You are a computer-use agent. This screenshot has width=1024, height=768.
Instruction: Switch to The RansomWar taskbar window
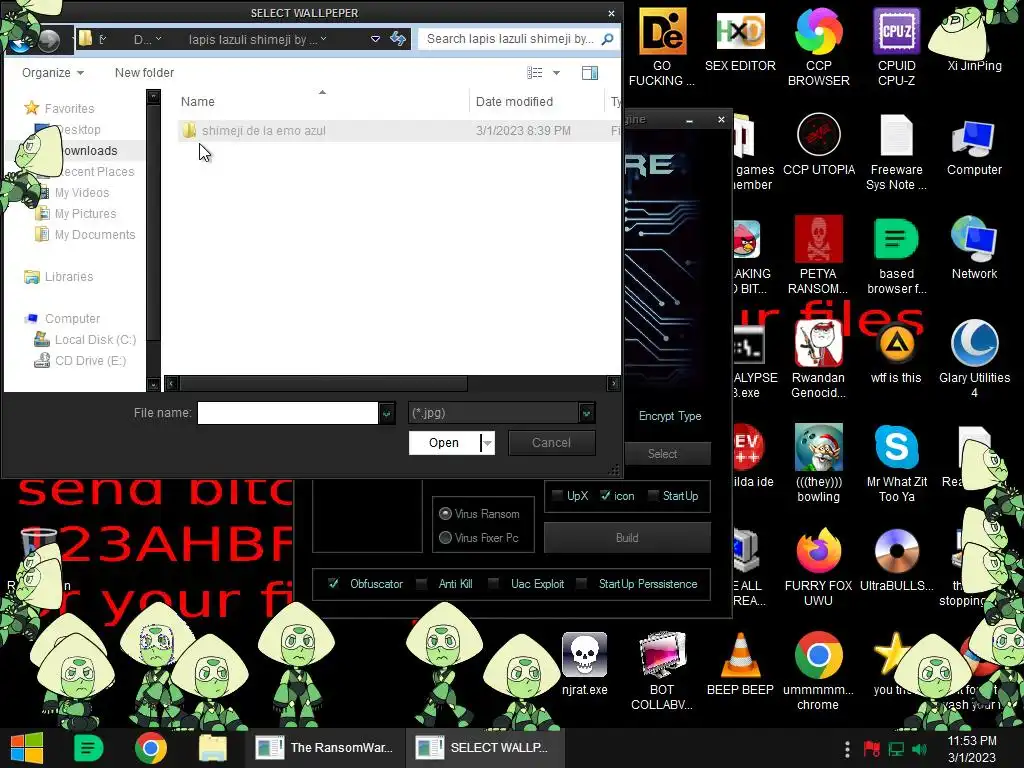325,748
